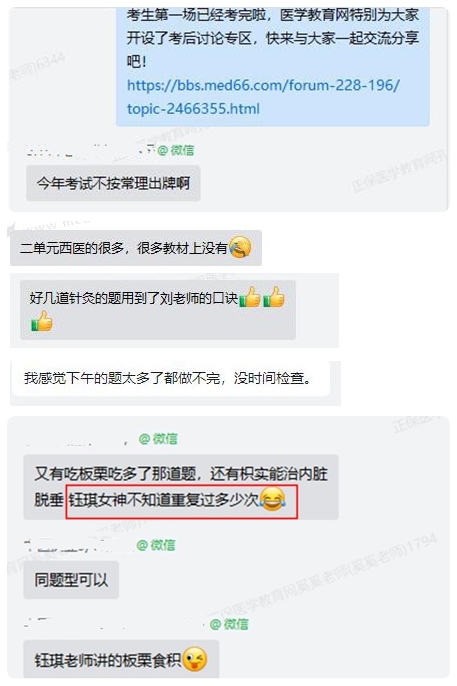Click the thumbs-up emoji right after 口诀
Image resolution: width=457 pixels, height=686 pixels.
250,297
